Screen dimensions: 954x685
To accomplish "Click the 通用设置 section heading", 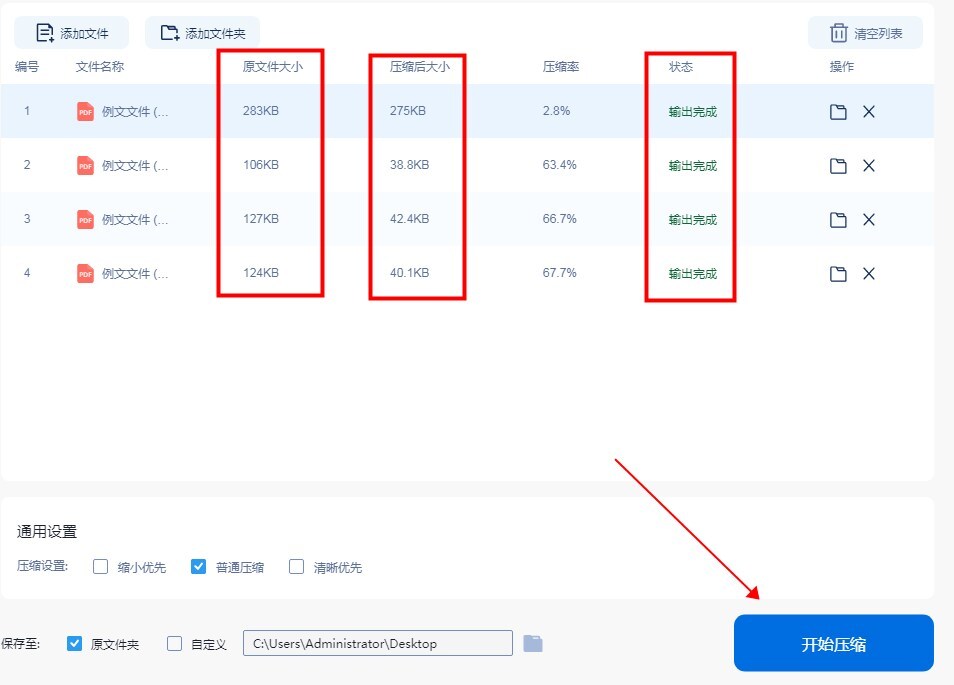I will [47, 532].
